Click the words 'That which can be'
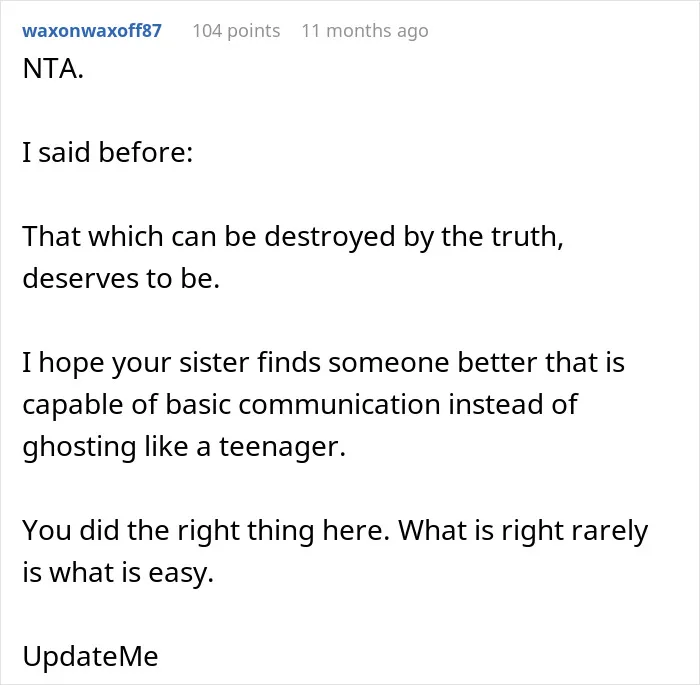The height and width of the screenshot is (685, 700). click(x=139, y=236)
